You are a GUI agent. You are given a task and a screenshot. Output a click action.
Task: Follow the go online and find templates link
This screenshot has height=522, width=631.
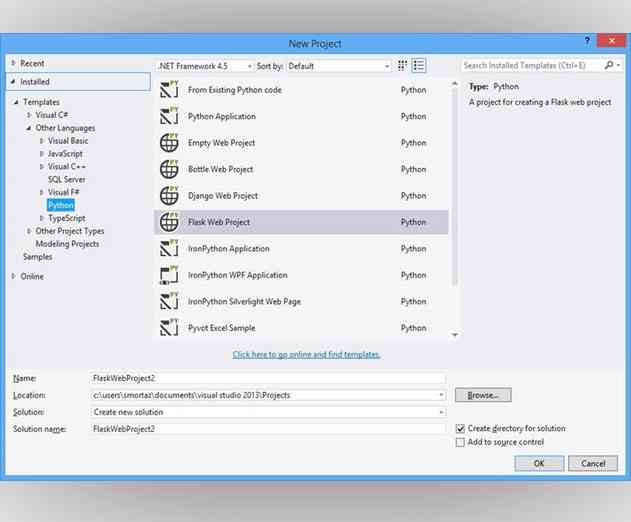pyautogui.click(x=306, y=355)
